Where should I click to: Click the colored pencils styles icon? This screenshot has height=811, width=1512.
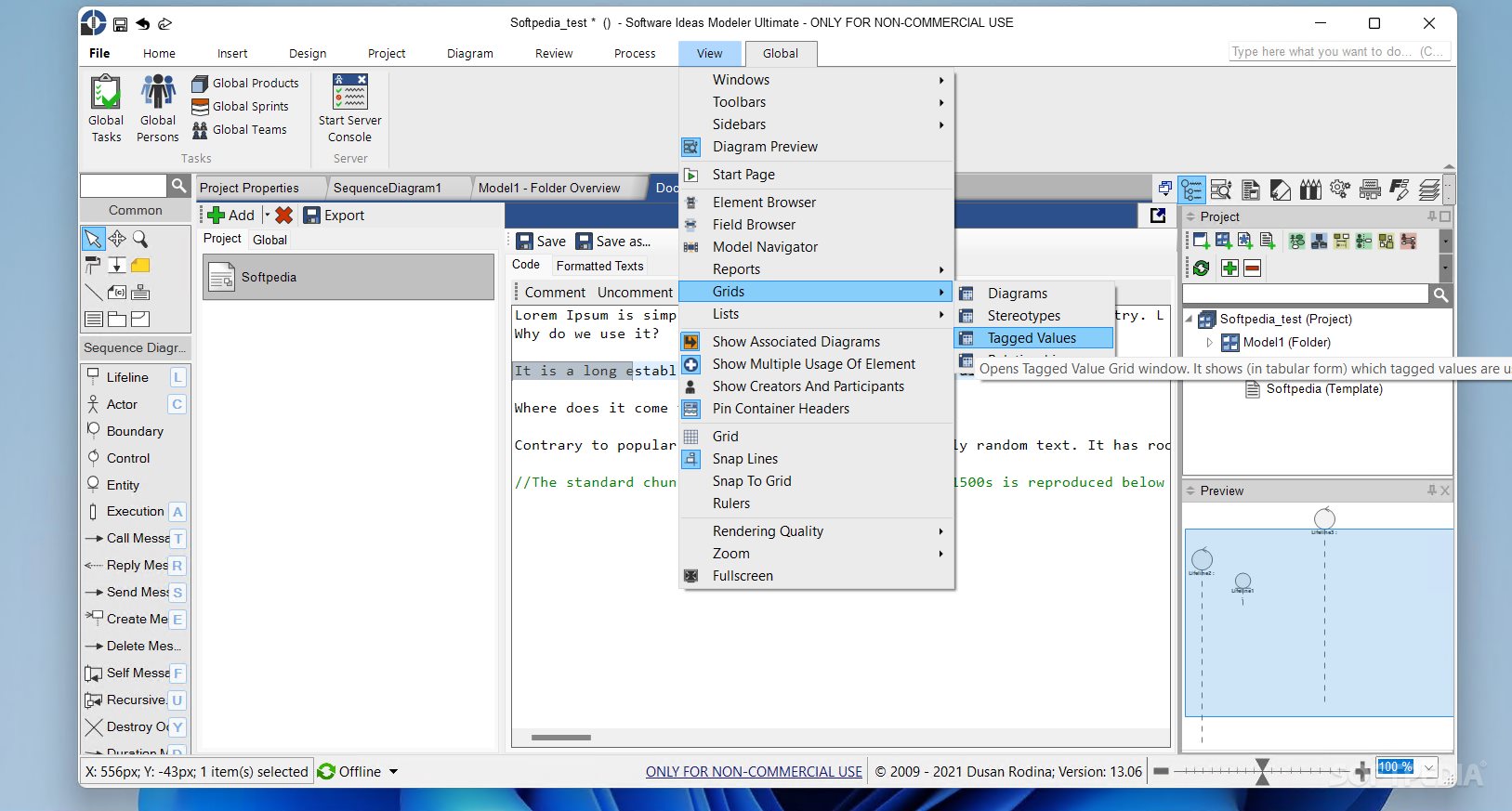click(1310, 190)
